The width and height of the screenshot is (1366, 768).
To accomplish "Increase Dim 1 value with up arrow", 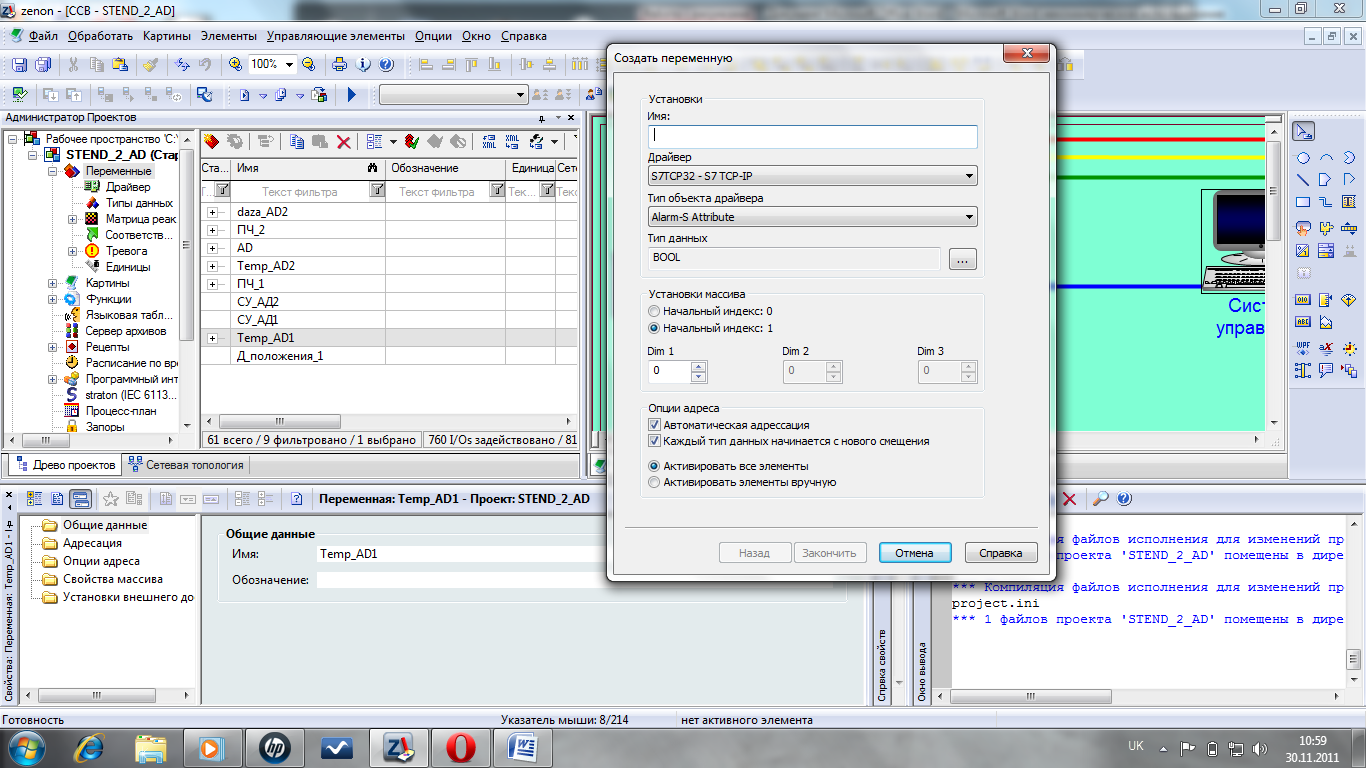I will 698,367.
